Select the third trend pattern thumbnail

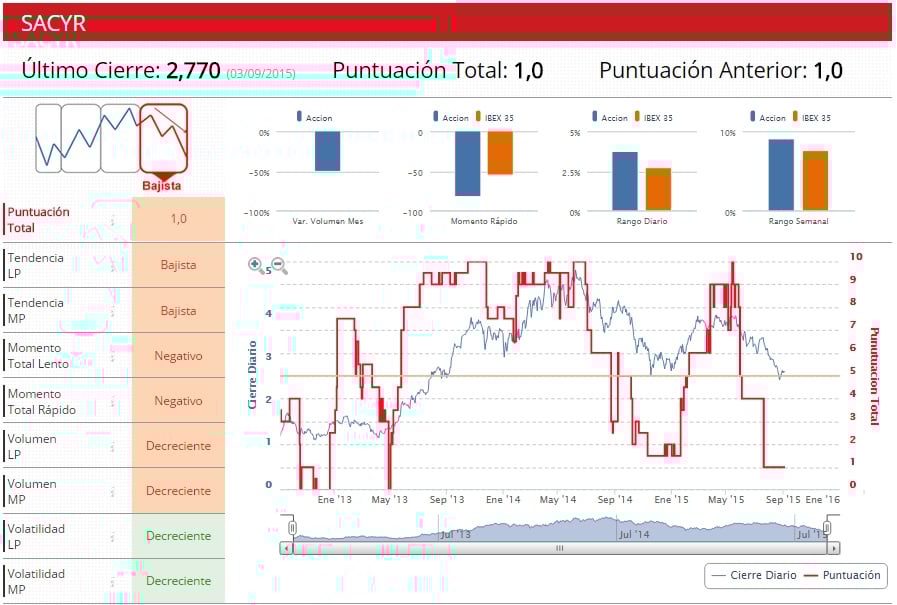pyautogui.click(x=120, y=138)
